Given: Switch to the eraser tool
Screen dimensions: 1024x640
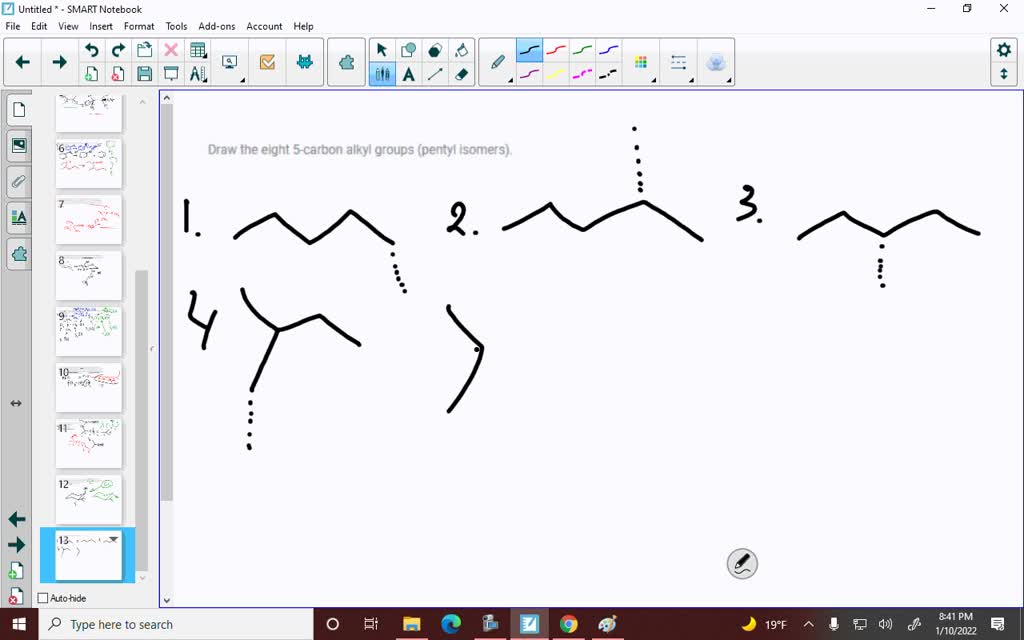Looking at the screenshot, I should click(460, 73).
